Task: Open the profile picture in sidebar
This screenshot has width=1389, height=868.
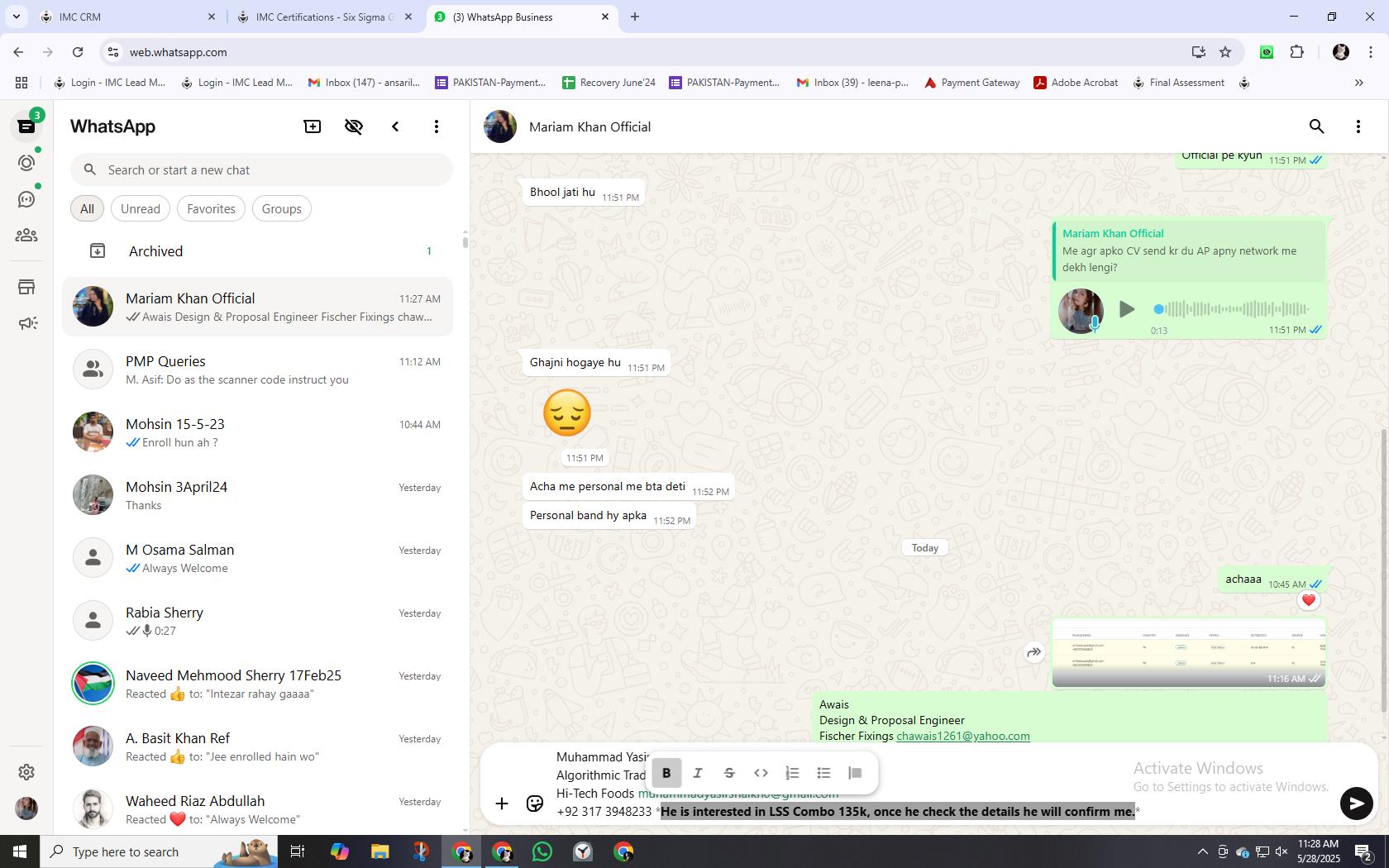Action: pos(26,808)
